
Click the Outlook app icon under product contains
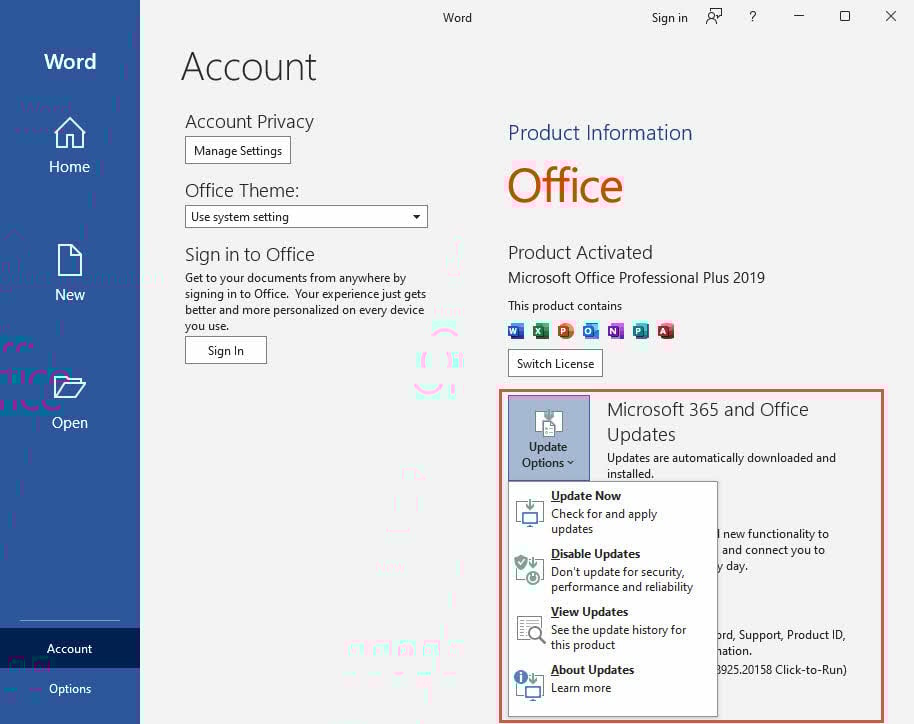590,331
